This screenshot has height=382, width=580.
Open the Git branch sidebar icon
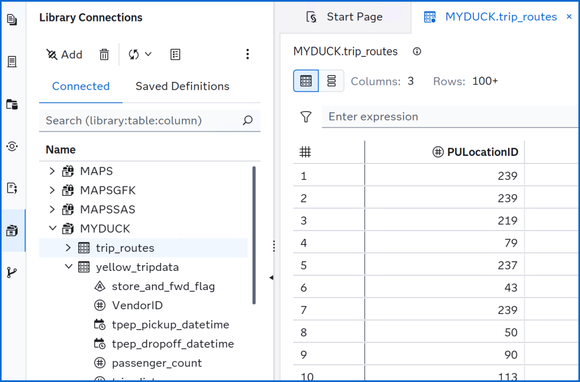[12, 273]
